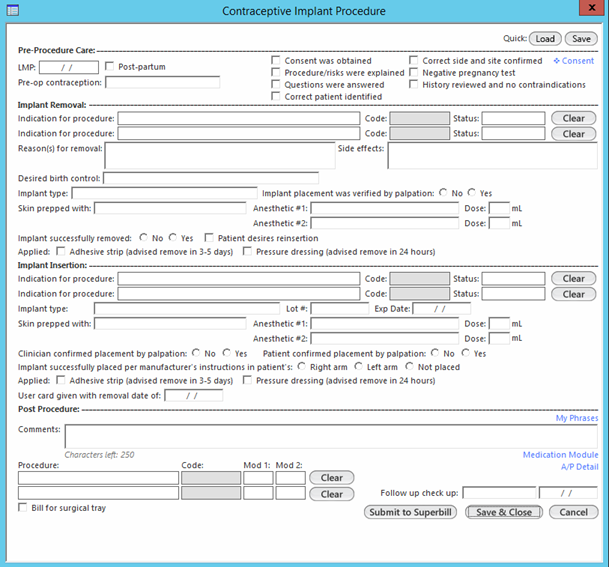Check insertion Adhesive strip applied
This screenshot has width=609, height=567.
61,380
